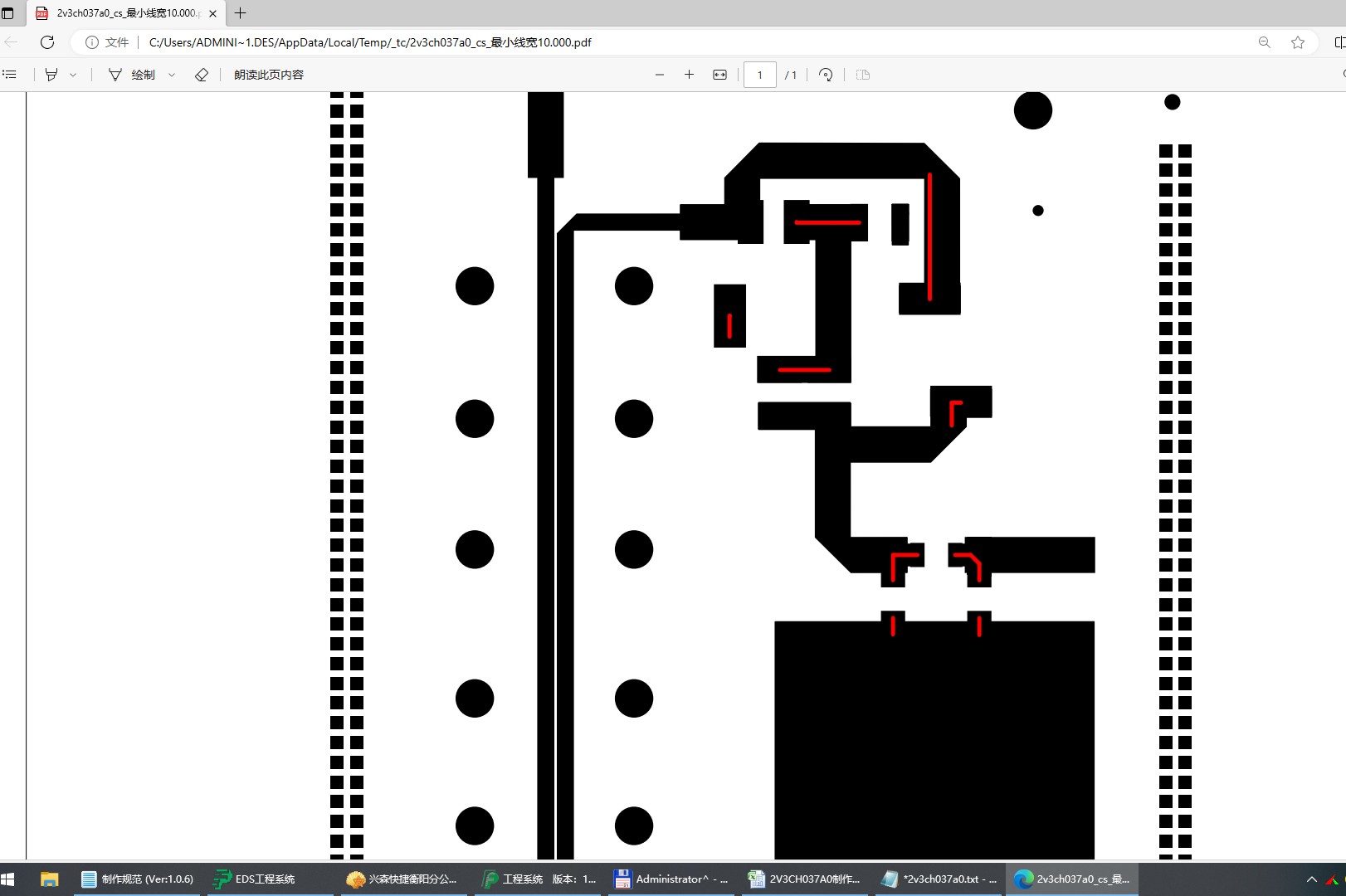Image resolution: width=1346 pixels, height=896 pixels.
Task: Select the eraser tool
Action: click(202, 75)
